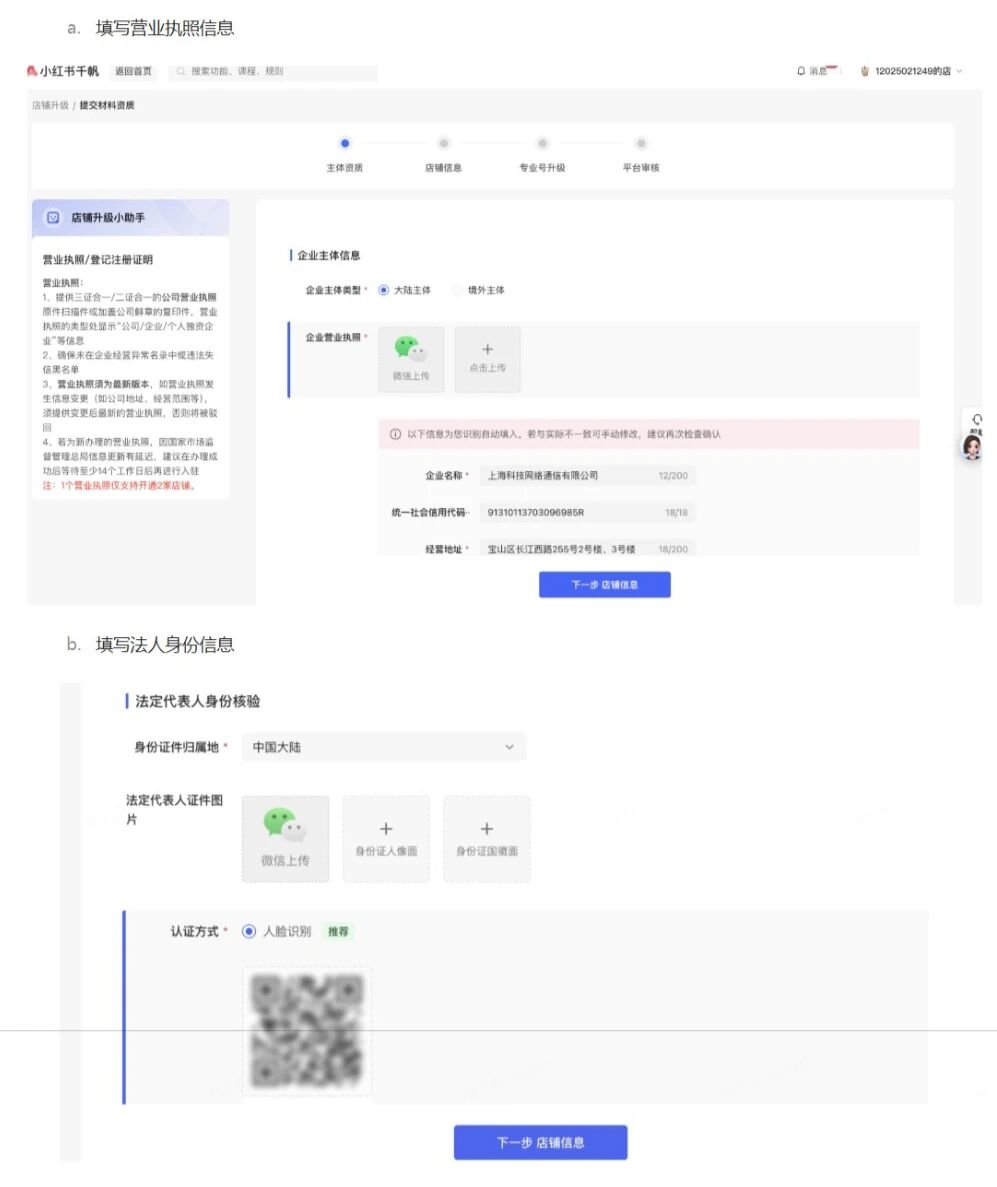The image size is (997, 1187).
Task: Click 返回首页 in the top navigation
Action: [132, 71]
